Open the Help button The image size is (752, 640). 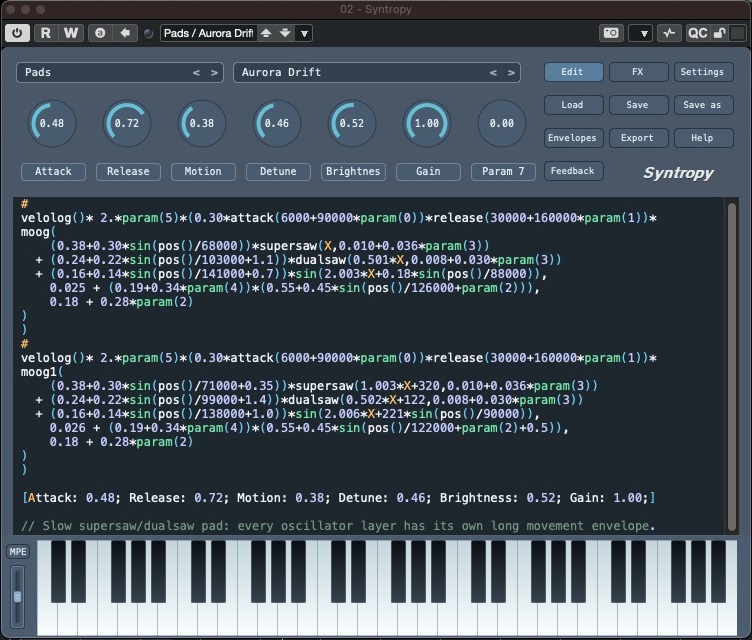[704, 138]
